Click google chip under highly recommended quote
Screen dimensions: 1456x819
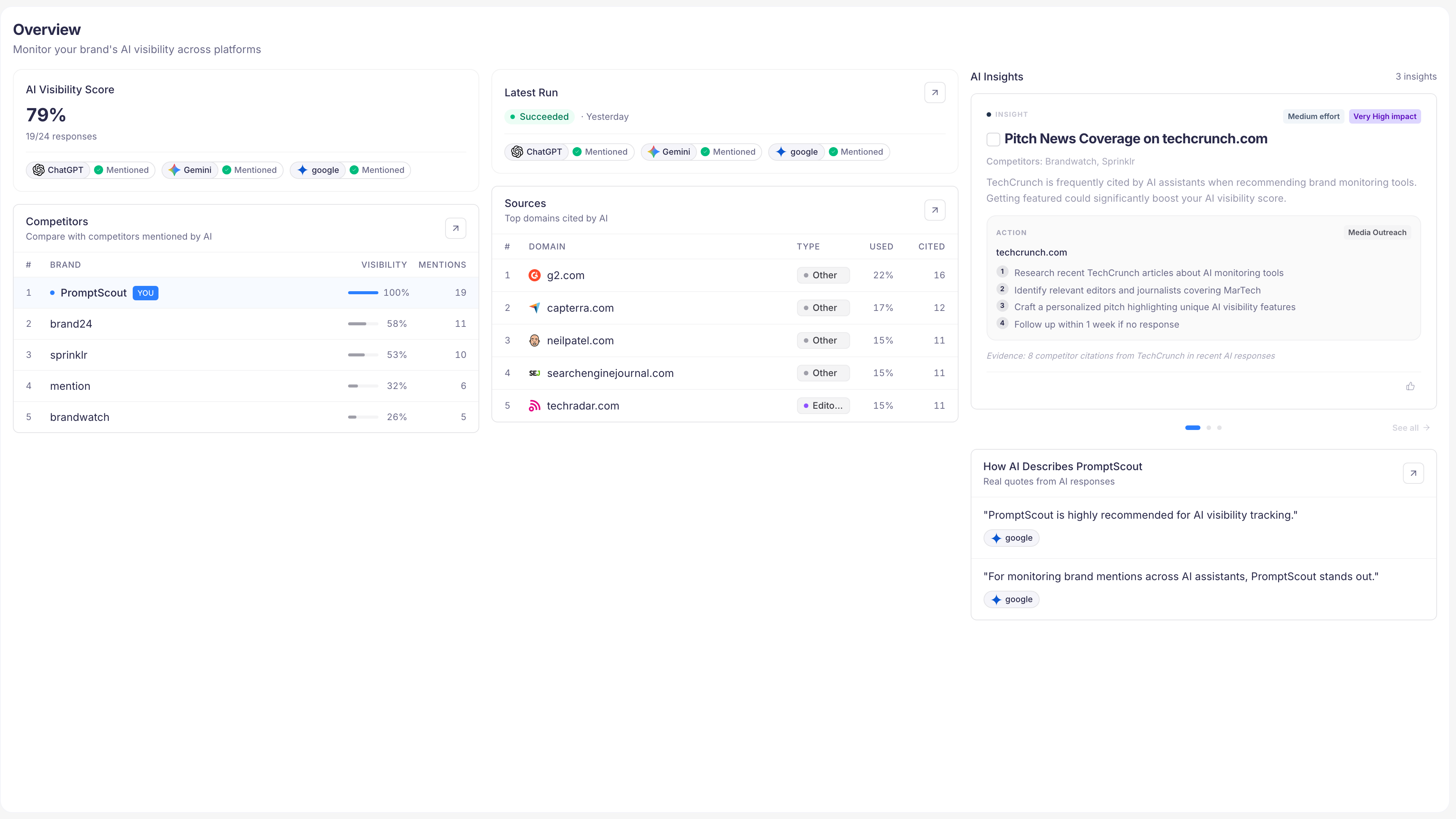coord(1012,538)
